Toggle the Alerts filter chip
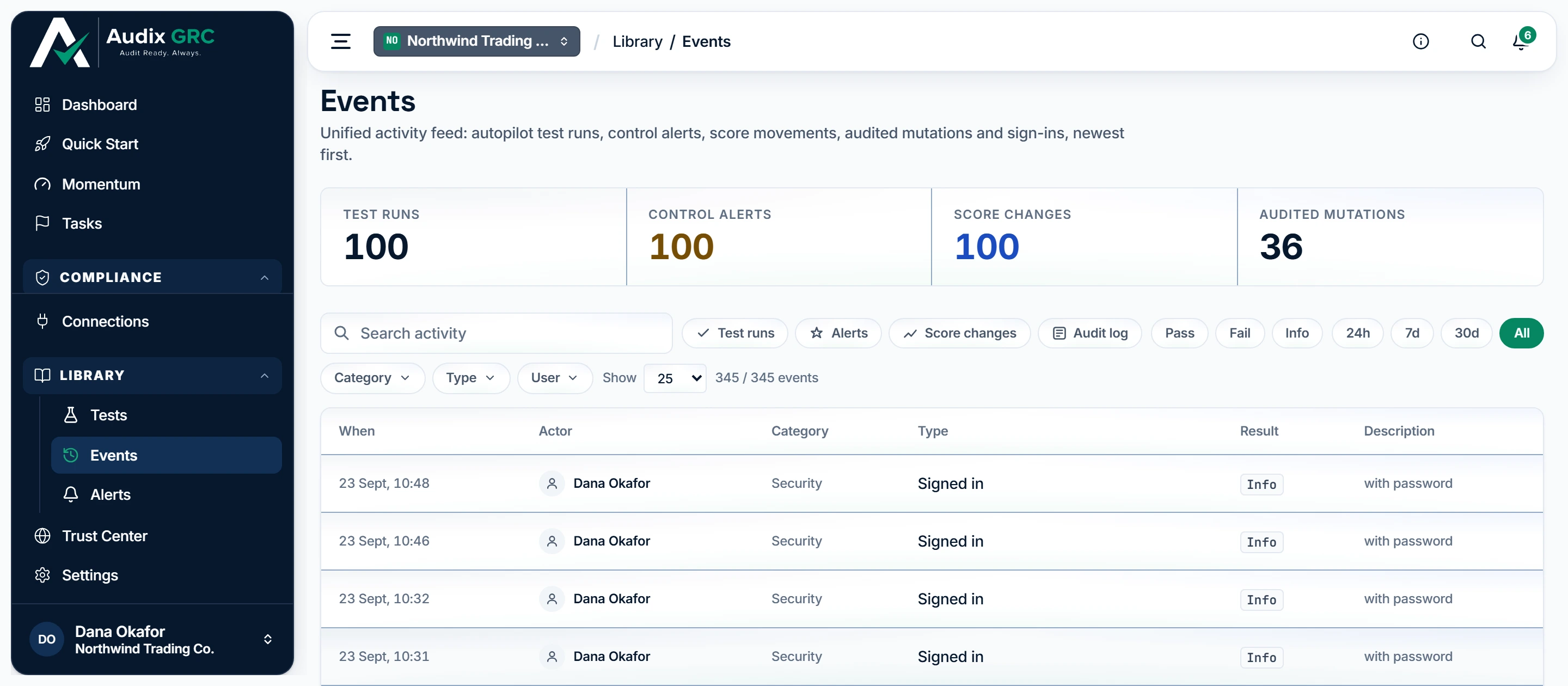The width and height of the screenshot is (1568, 686). point(838,333)
